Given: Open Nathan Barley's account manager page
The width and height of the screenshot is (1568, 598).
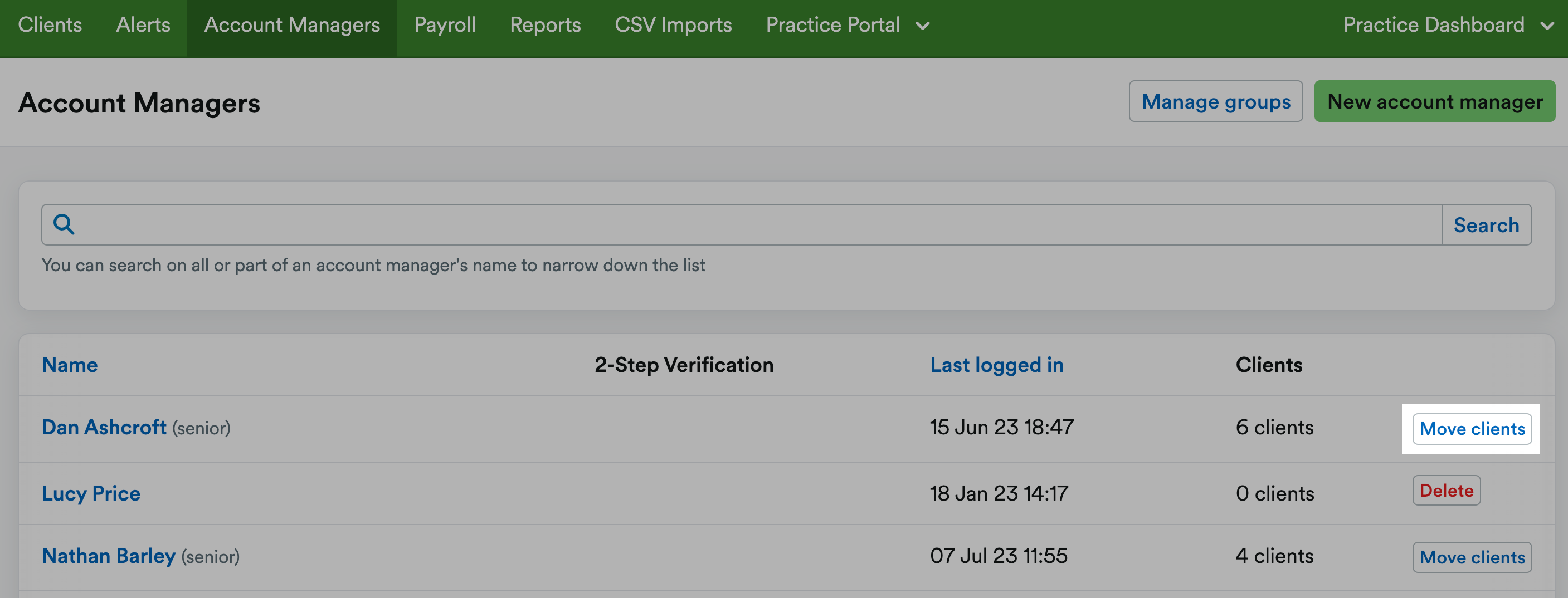Looking at the screenshot, I should pos(108,556).
